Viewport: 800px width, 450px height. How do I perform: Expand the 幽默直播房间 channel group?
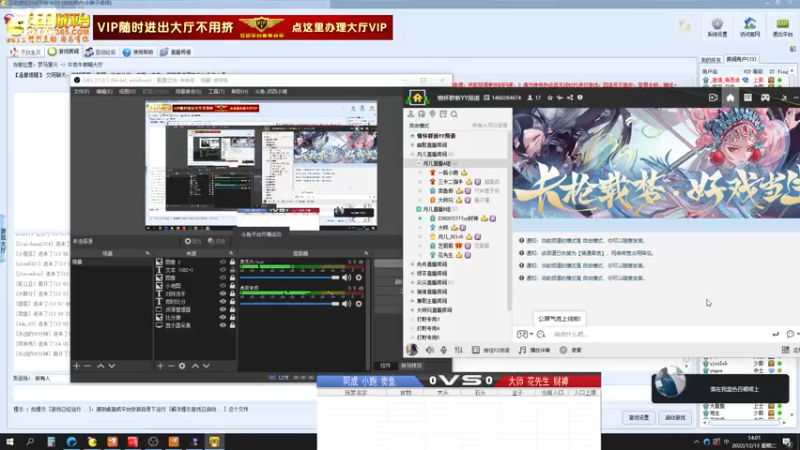pos(413,145)
